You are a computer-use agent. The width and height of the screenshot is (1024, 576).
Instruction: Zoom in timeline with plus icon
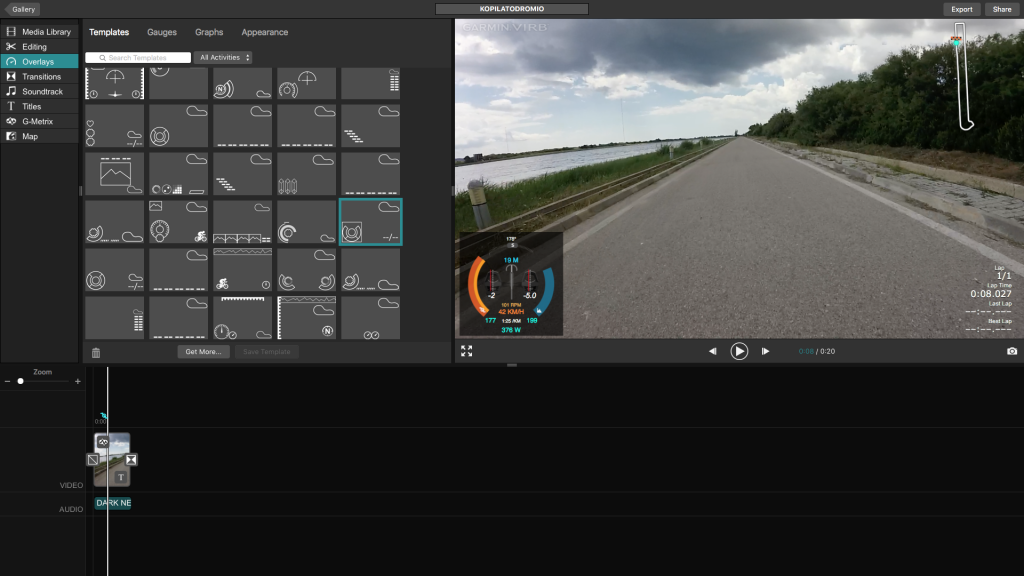tap(78, 381)
